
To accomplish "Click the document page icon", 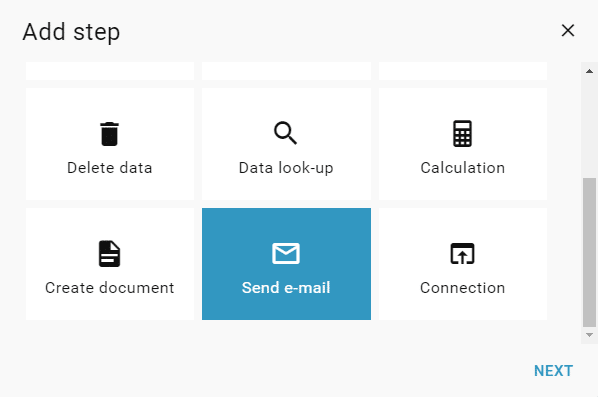I will [x=109, y=254].
